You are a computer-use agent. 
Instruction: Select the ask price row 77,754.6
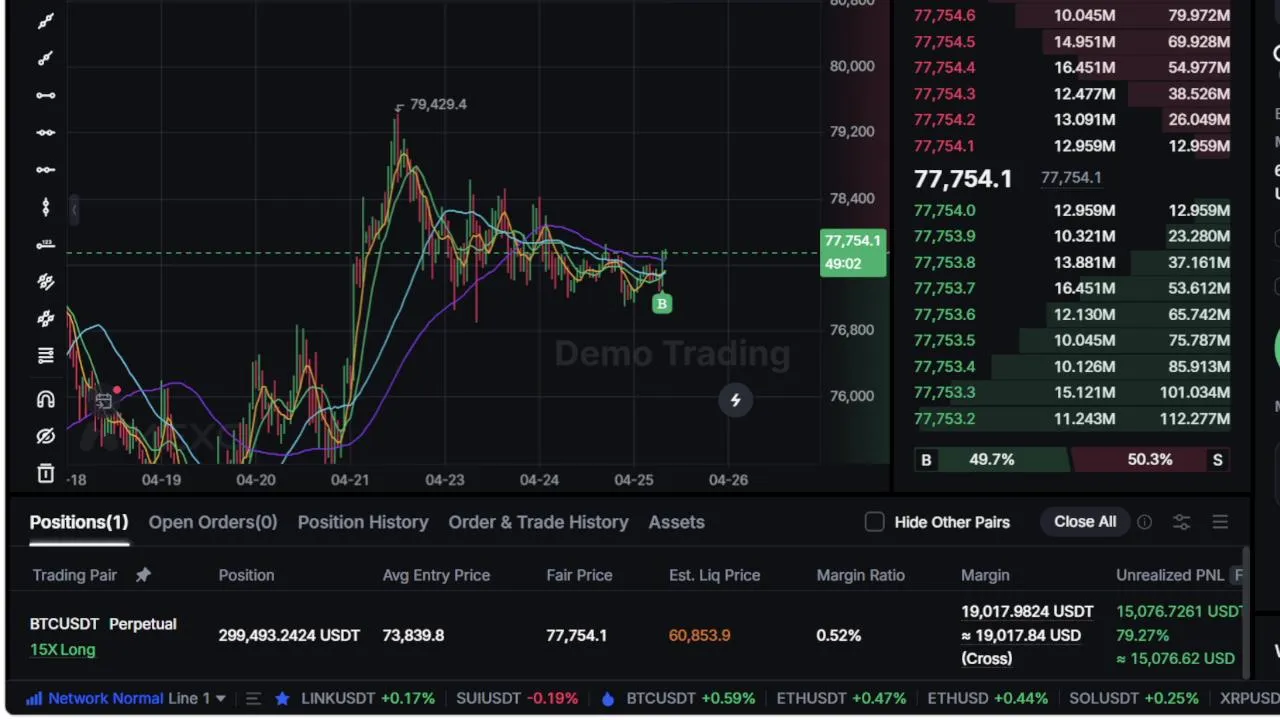(x=1072, y=16)
